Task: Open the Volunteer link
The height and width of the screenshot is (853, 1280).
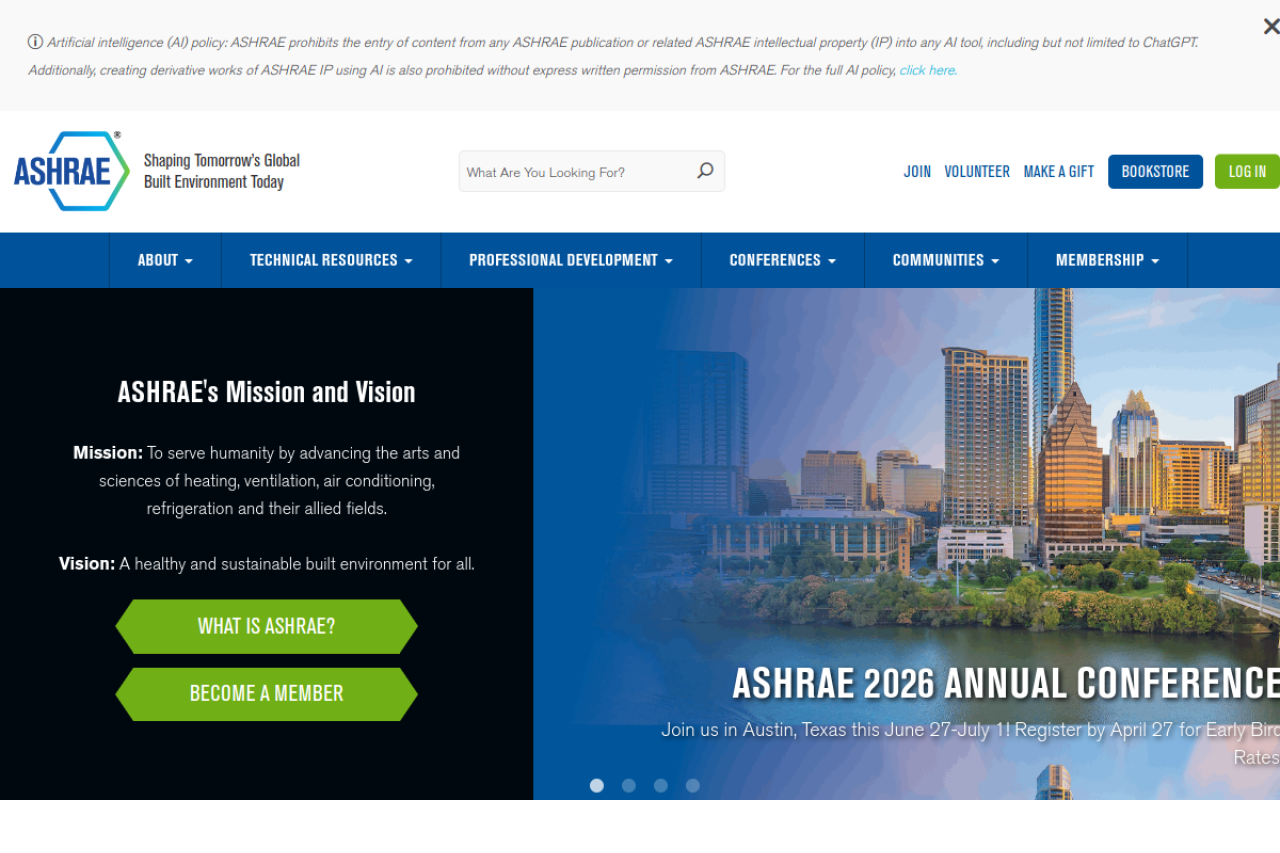Action: pyautogui.click(x=977, y=171)
